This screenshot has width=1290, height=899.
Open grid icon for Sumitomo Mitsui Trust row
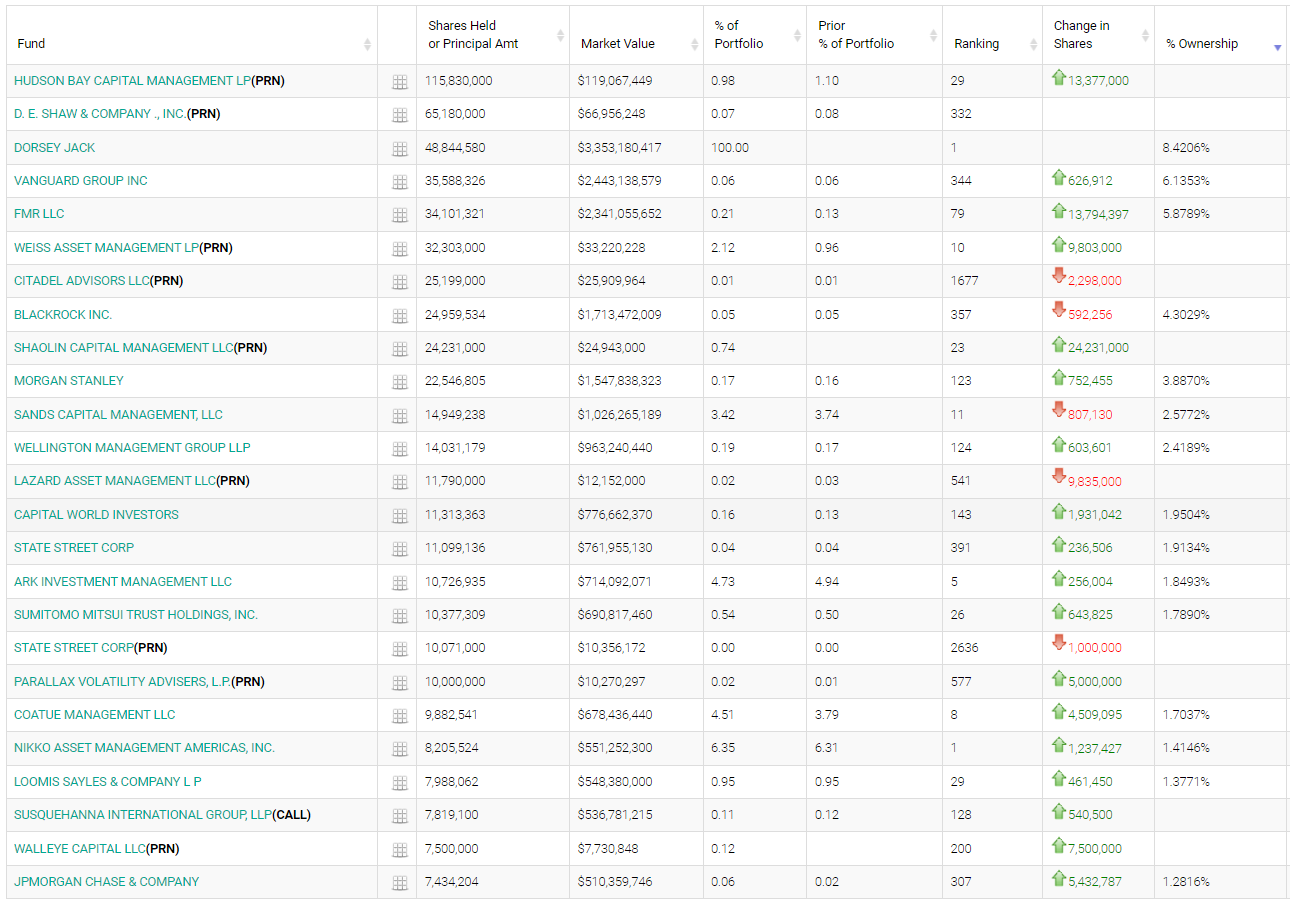(400, 616)
